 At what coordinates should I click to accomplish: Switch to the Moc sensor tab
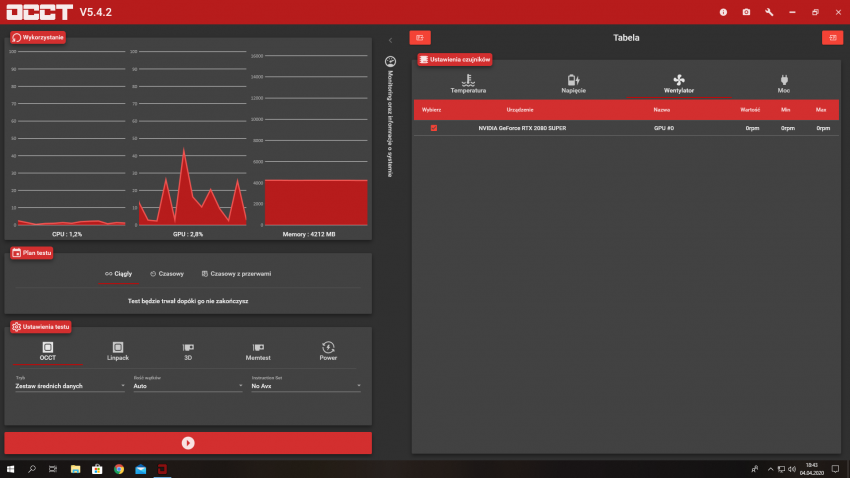(x=784, y=83)
